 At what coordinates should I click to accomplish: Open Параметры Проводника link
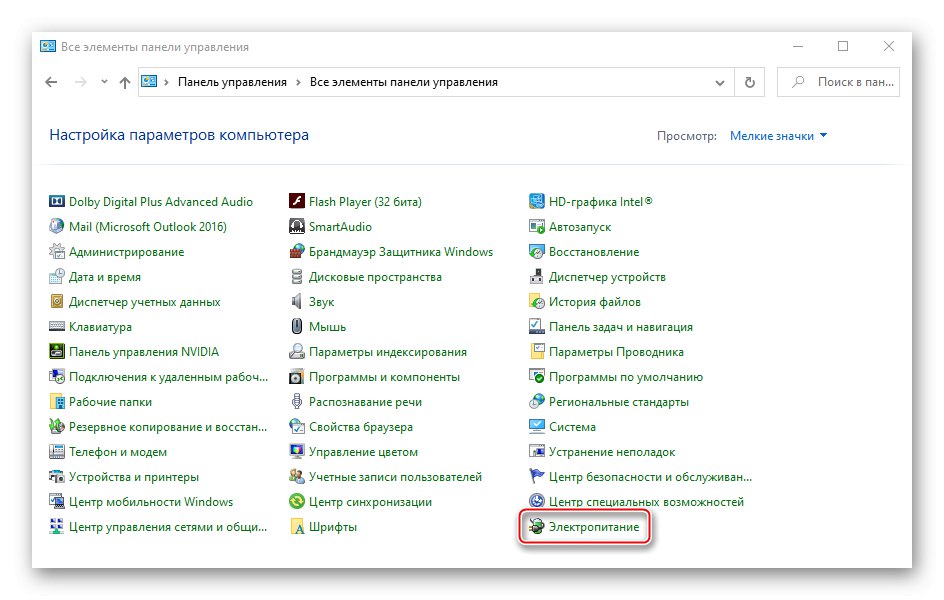(616, 352)
